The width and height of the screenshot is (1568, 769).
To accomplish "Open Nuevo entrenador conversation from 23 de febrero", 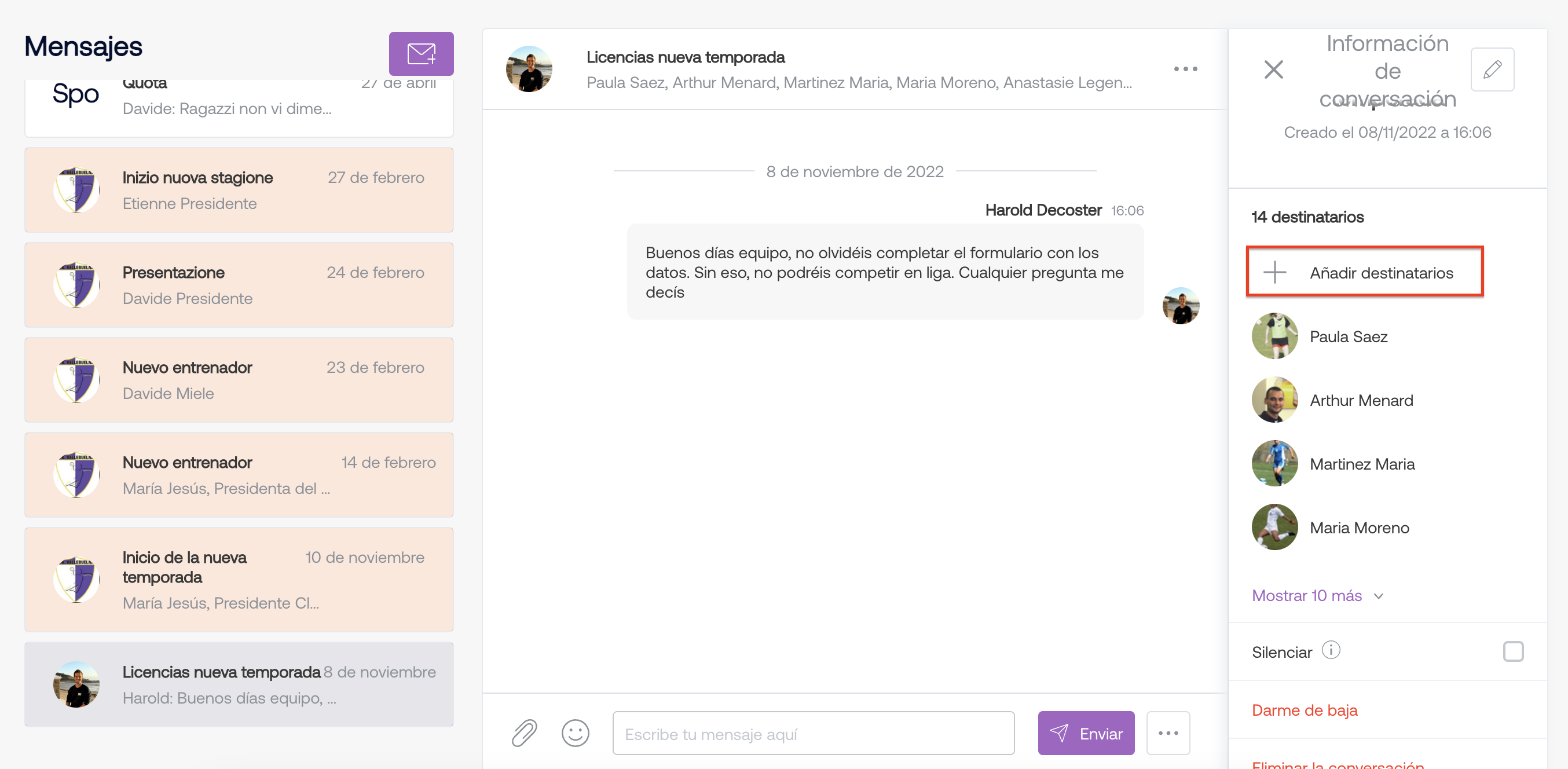I will coord(239,380).
